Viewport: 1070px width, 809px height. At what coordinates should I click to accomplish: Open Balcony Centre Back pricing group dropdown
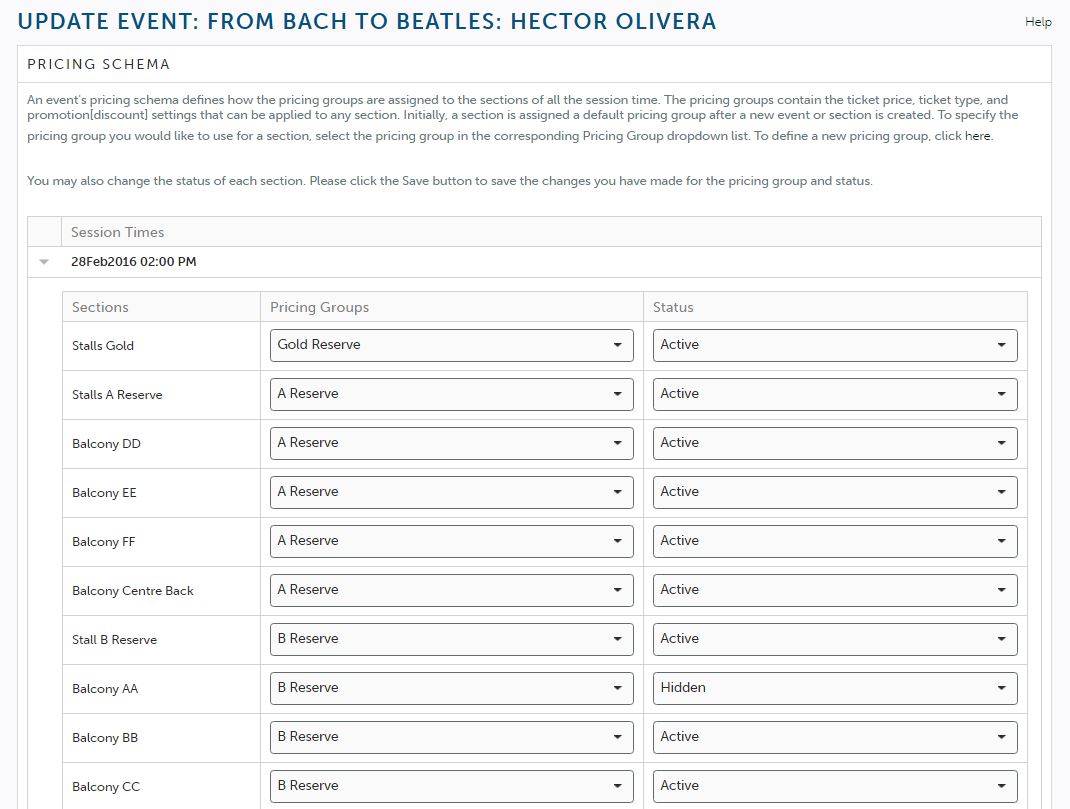click(x=452, y=591)
